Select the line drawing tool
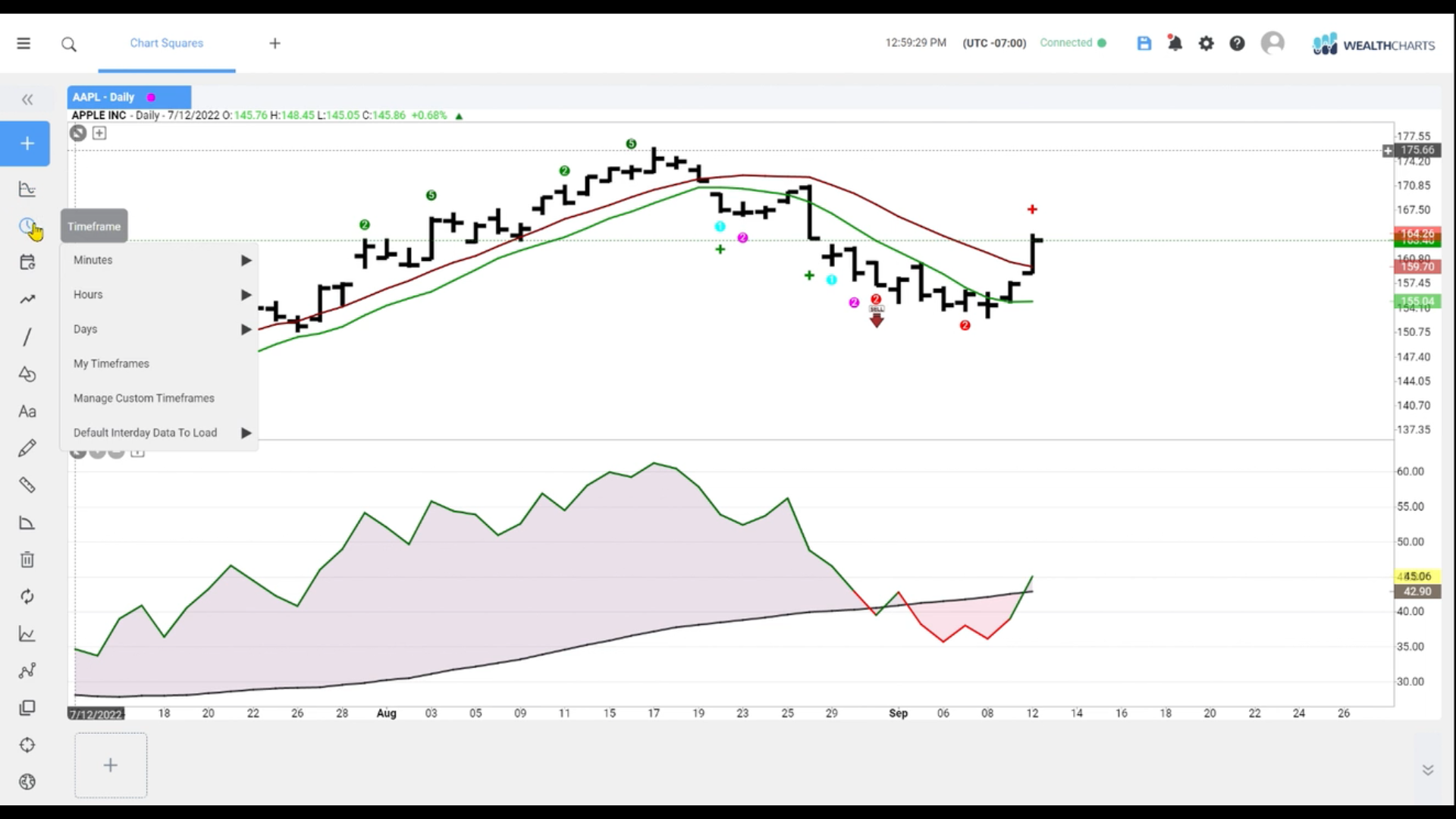This screenshot has height=819, width=1456. click(27, 337)
